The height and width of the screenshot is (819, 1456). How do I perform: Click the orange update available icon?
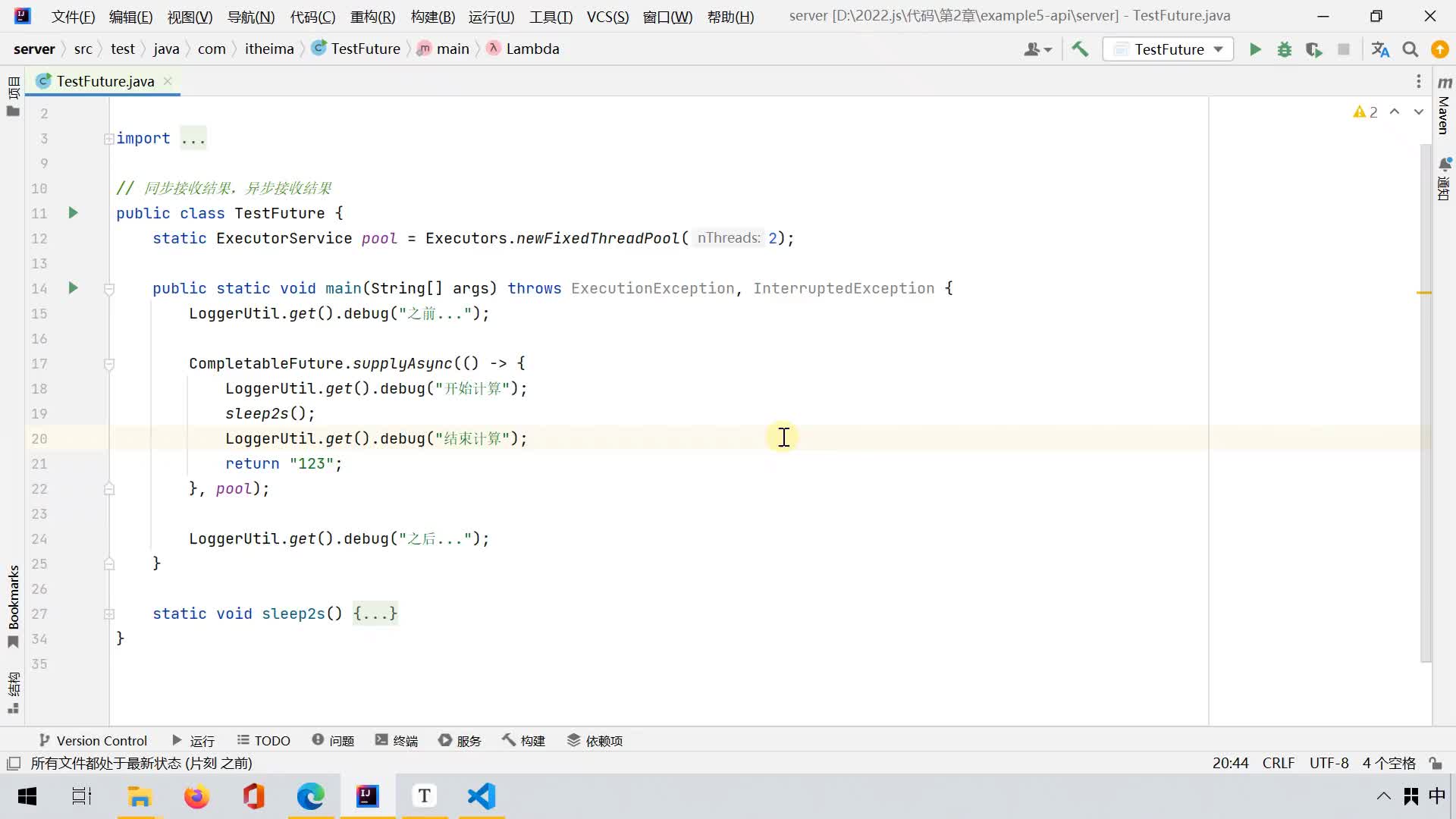[x=1439, y=49]
